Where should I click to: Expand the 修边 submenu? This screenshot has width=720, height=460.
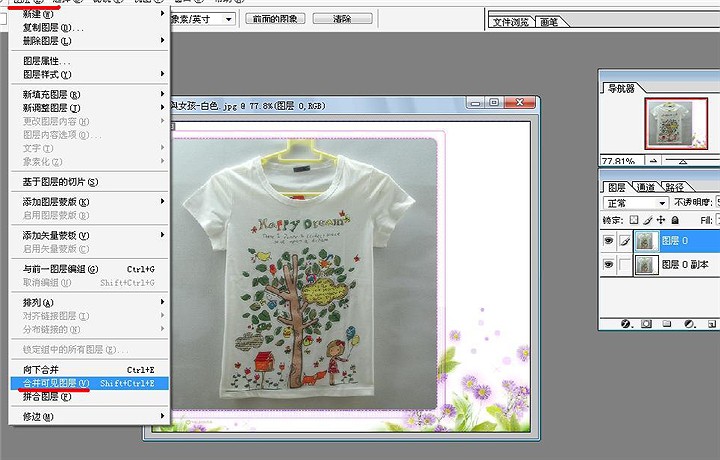click(x=162, y=416)
